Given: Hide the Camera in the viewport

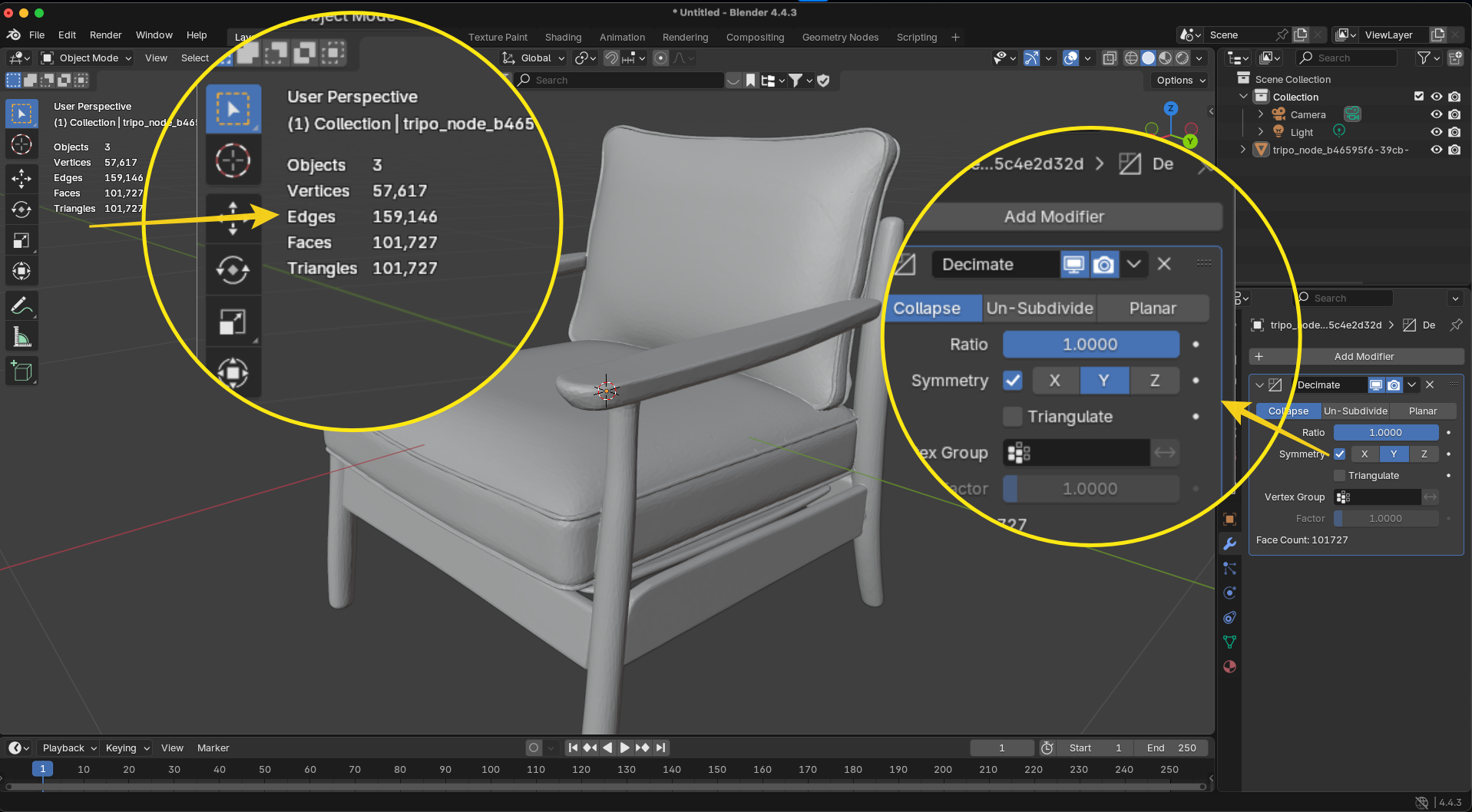Looking at the screenshot, I should (1436, 114).
